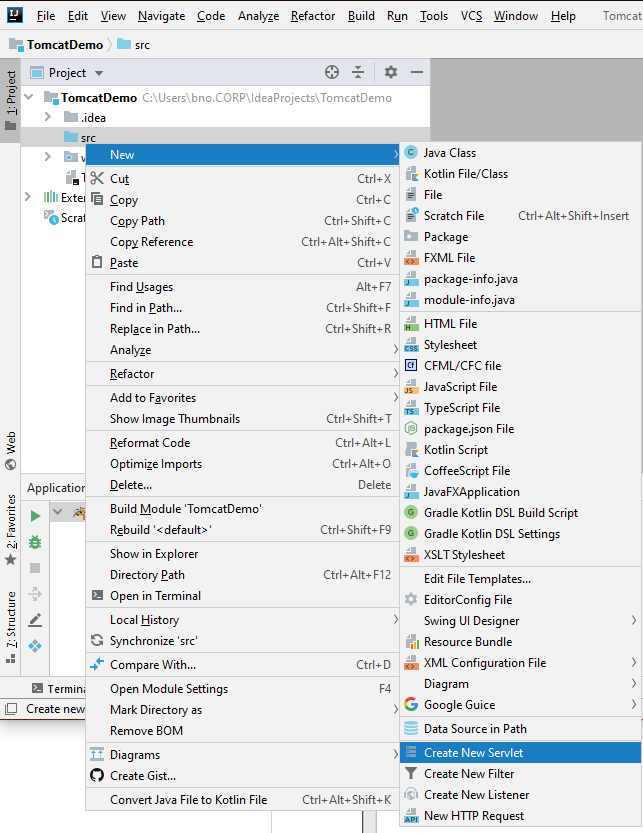This screenshot has width=643, height=833.
Task: Choose HTML File from New submenu
Action: point(520,324)
